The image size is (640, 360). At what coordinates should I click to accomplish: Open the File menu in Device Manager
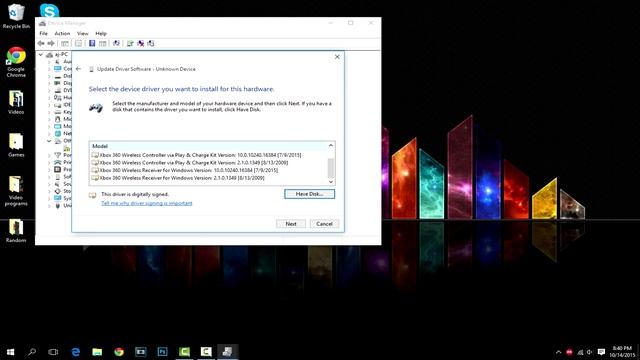tap(43, 33)
